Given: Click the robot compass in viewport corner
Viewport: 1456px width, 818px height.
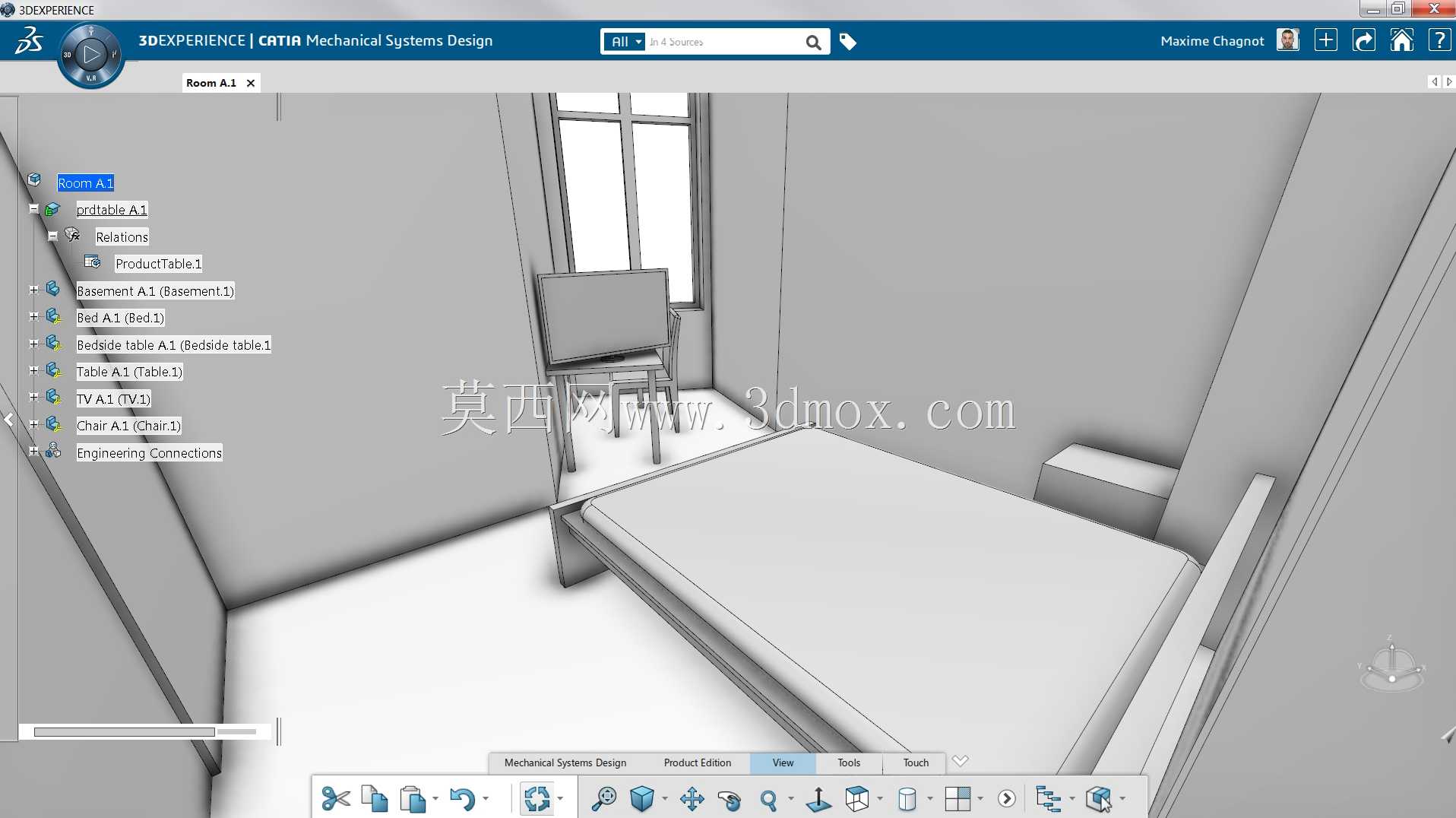Looking at the screenshot, I should pos(1391,665).
